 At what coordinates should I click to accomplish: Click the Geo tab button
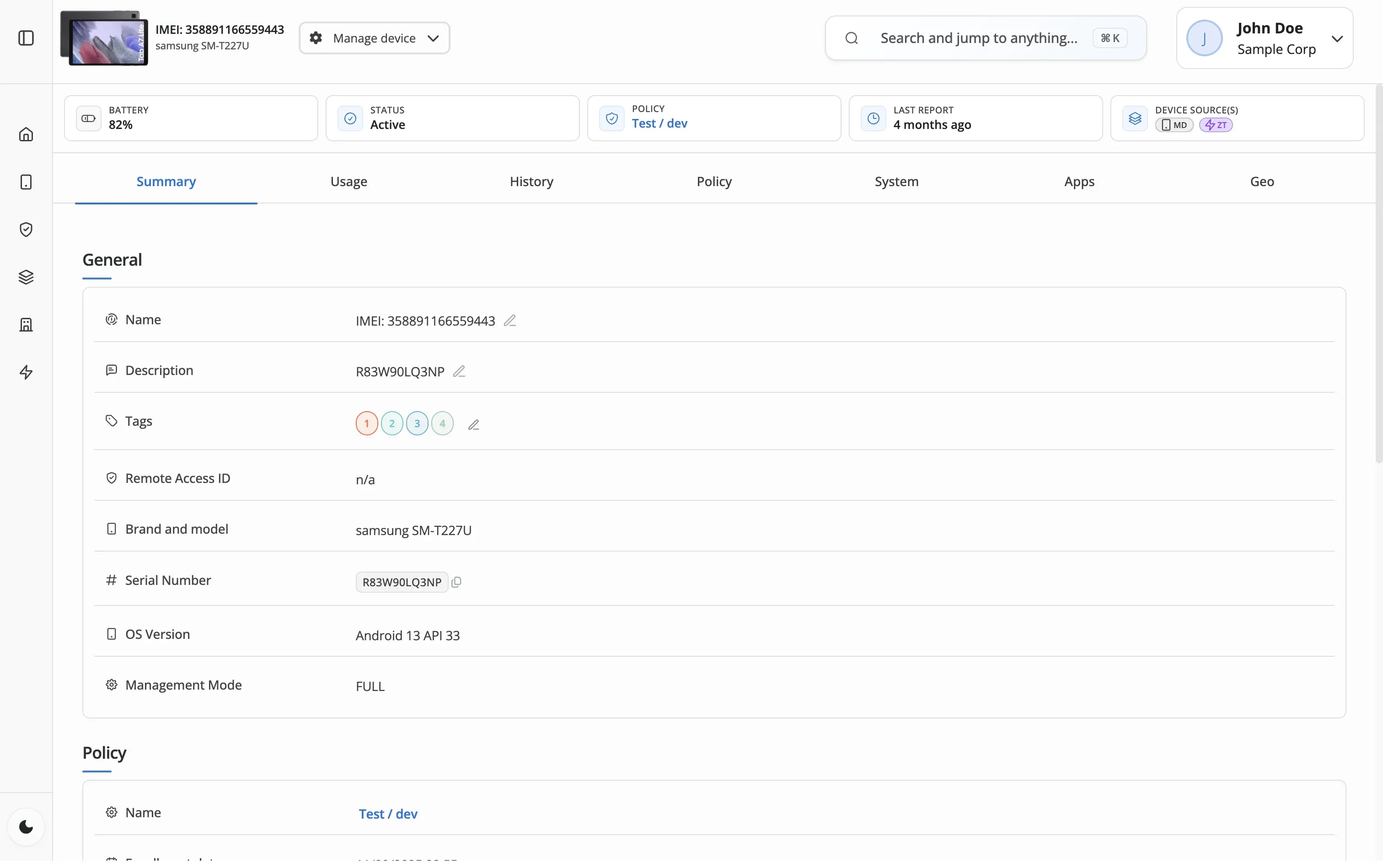pyautogui.click(x=1262, y=182)
